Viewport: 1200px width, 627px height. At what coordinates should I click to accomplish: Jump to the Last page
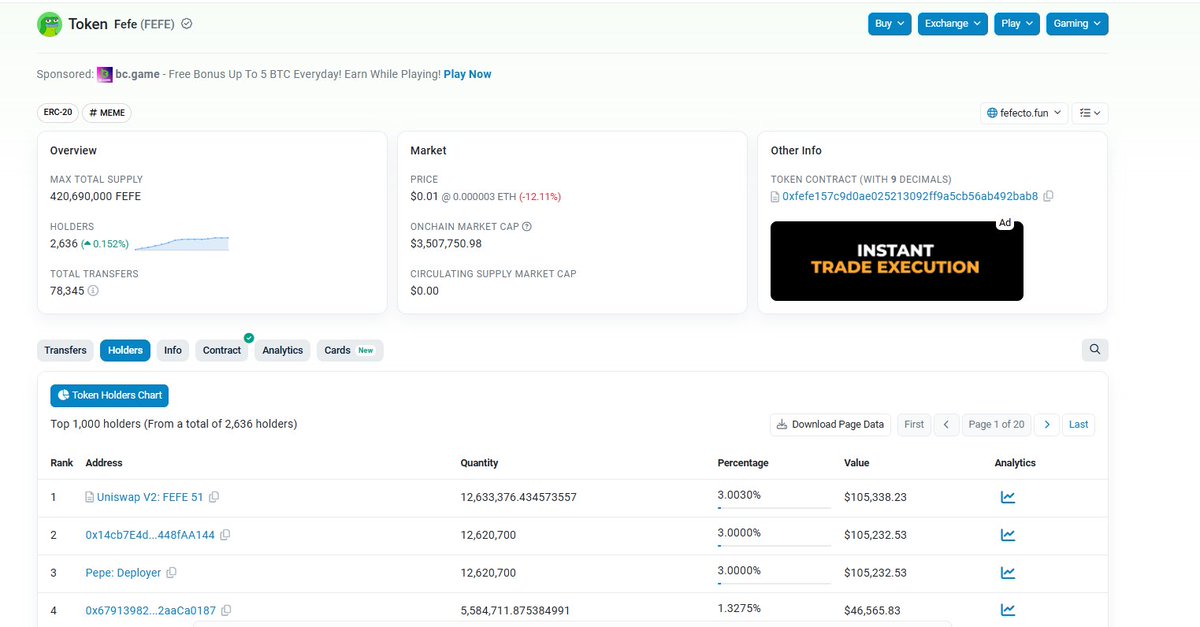coord(1078,424)
